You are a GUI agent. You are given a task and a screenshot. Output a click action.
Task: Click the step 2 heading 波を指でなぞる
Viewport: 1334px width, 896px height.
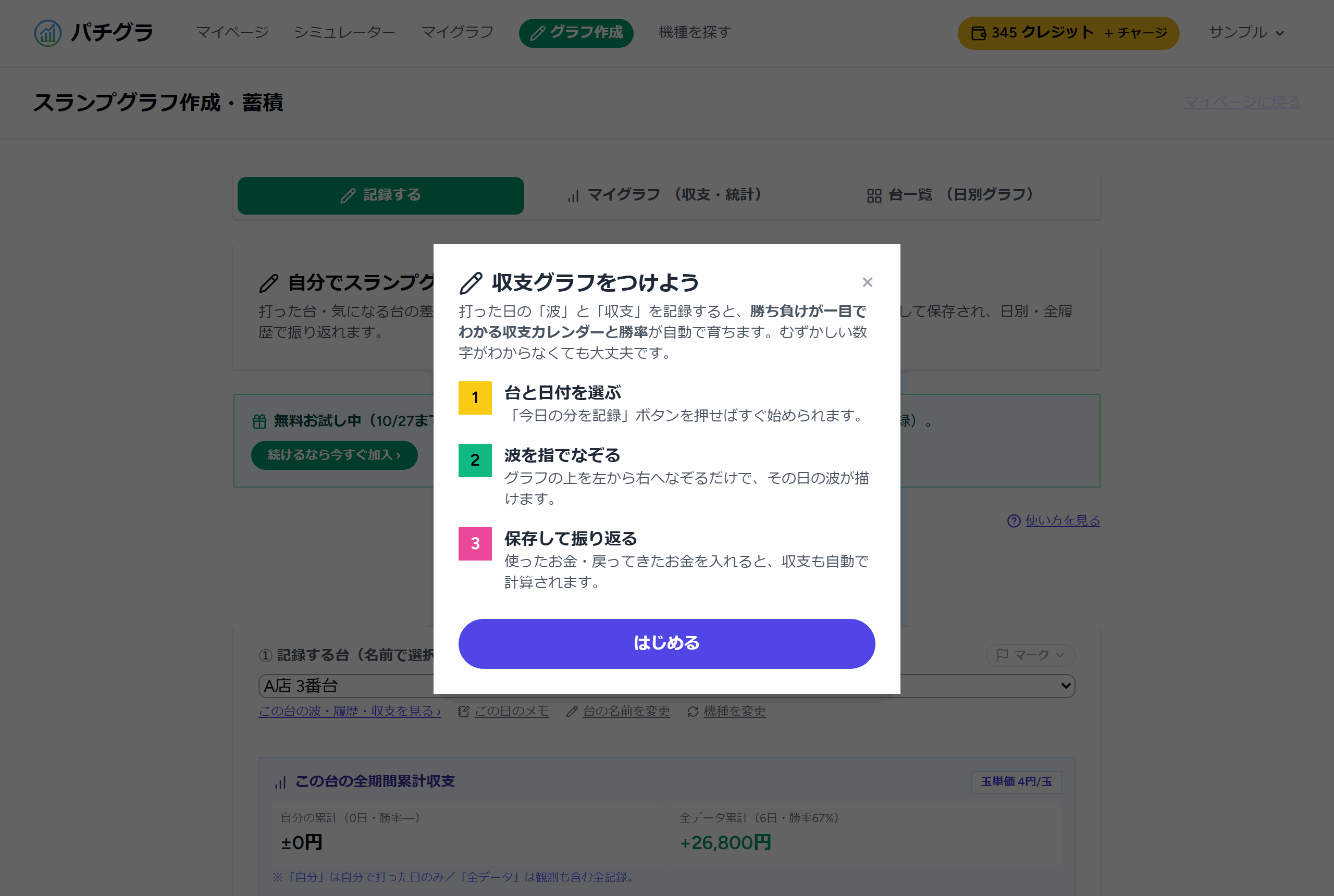click(562, 455)
